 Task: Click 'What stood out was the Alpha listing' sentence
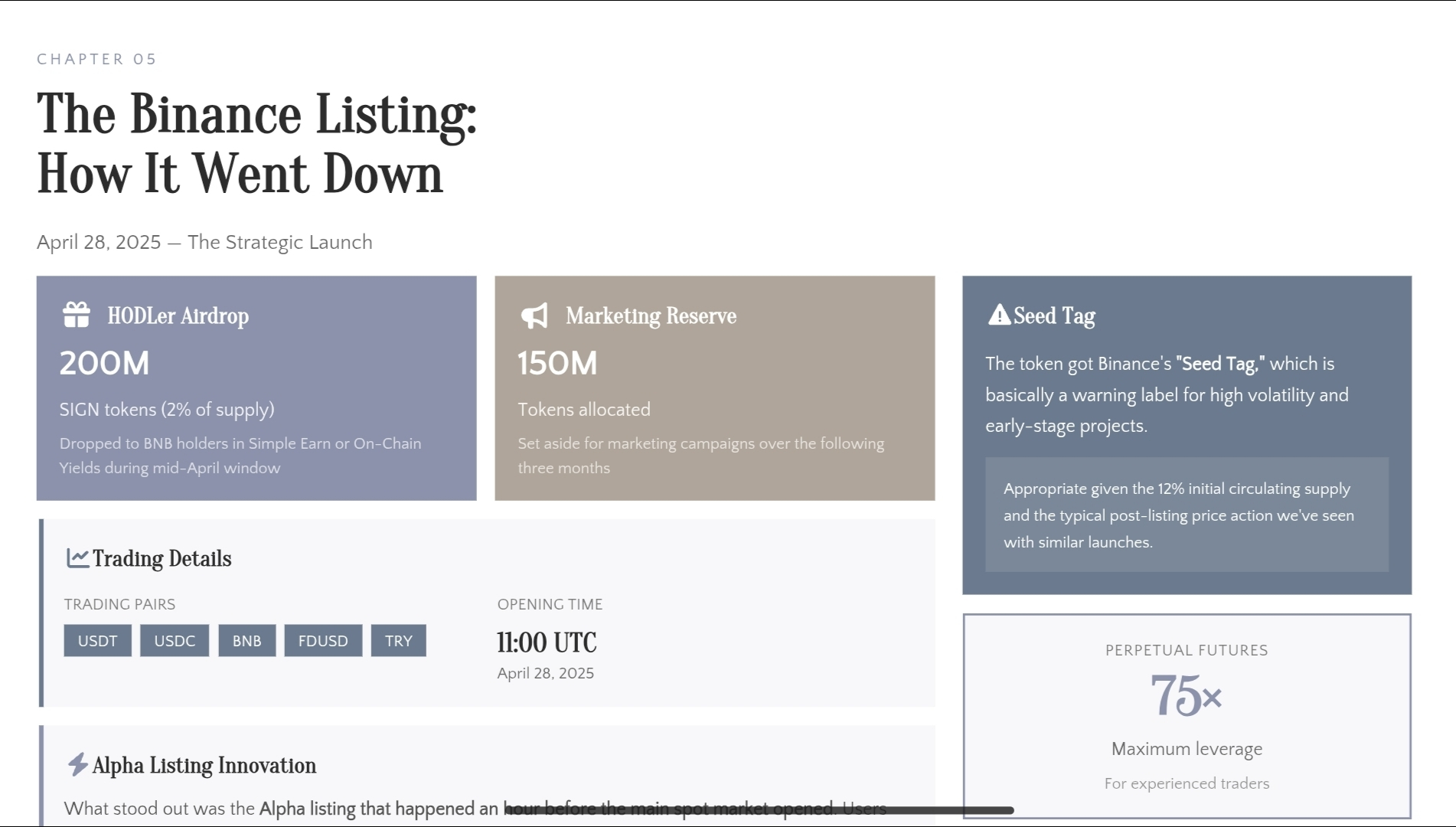pyautogui.click(x=475, y=809)
